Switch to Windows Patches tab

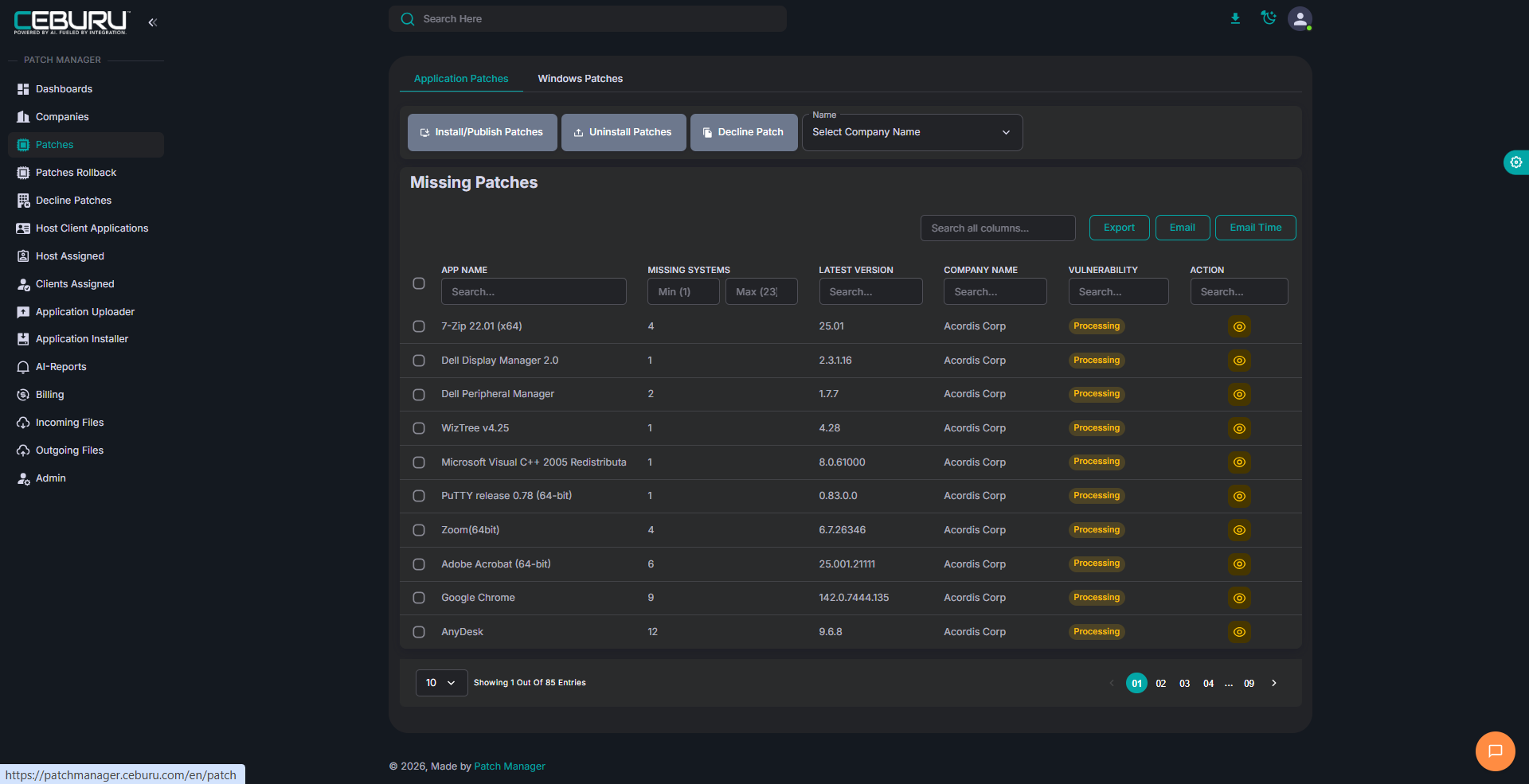click(581, 79)
